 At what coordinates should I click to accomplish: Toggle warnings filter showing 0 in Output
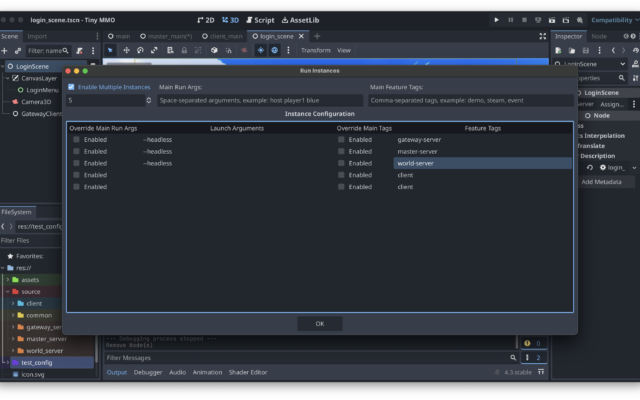(533, 343)
